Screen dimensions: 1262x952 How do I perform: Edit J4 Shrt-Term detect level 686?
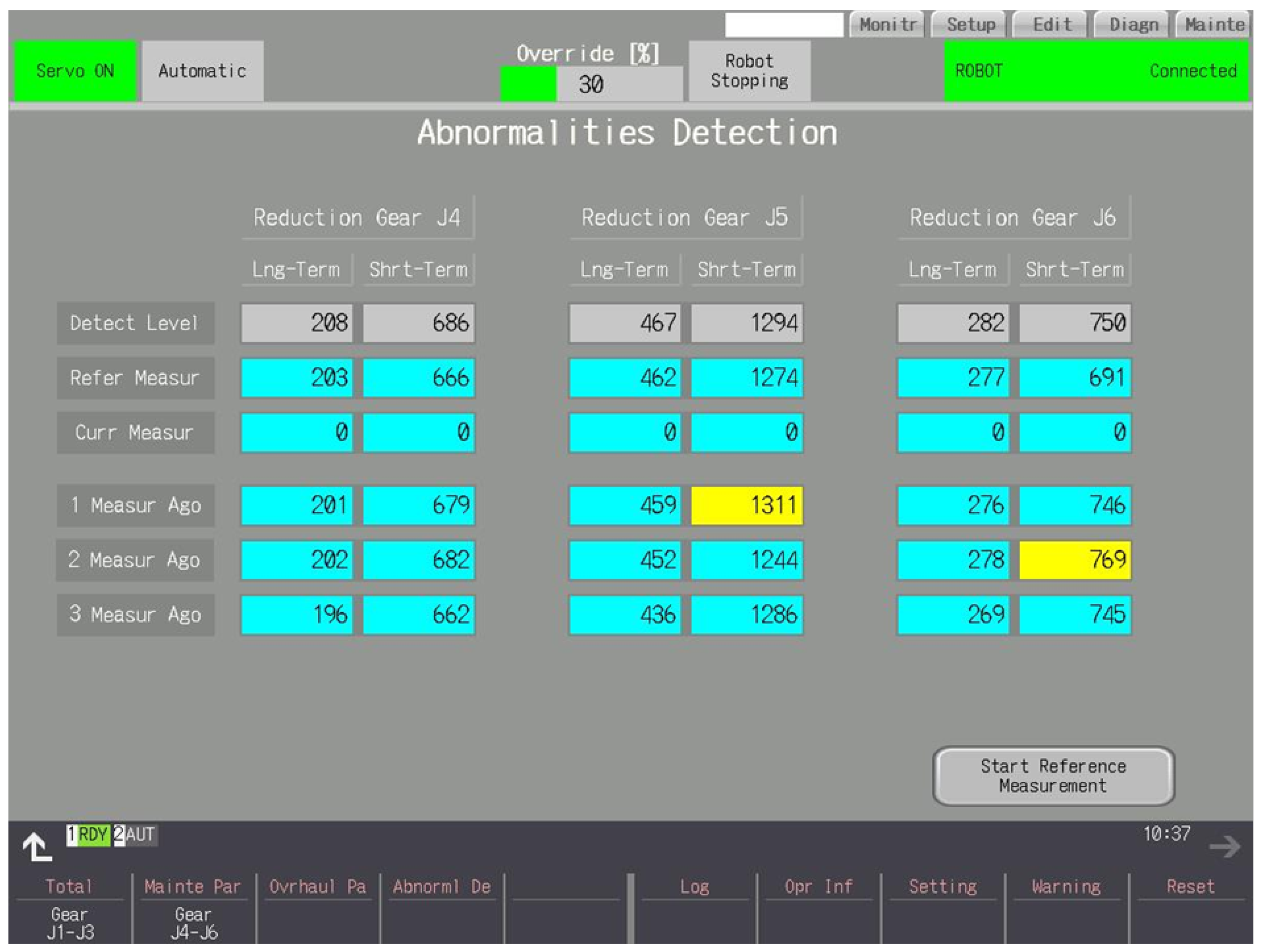pos(419,323)
